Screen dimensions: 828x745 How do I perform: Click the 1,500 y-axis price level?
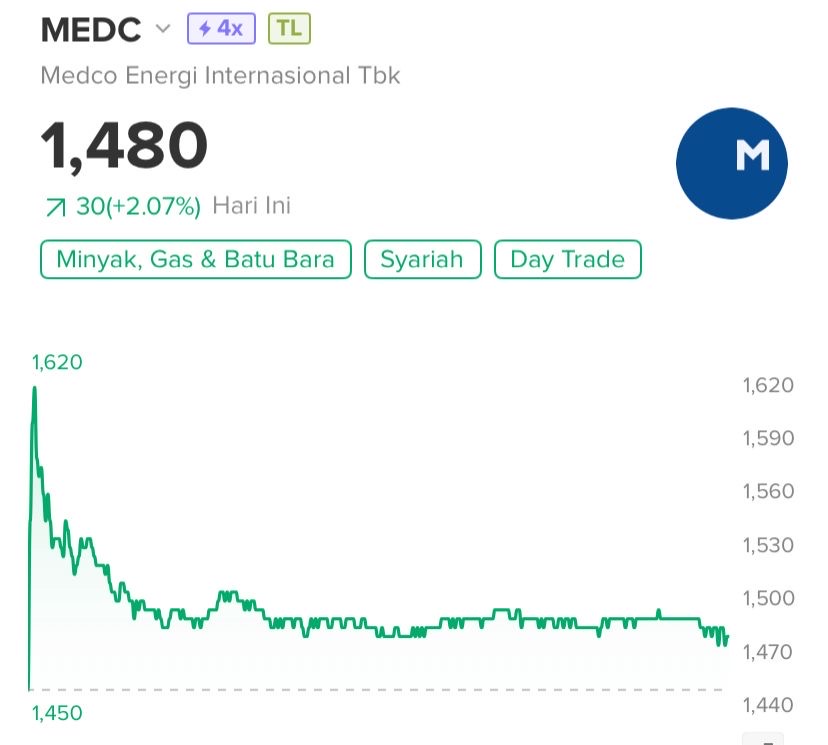[768, 598]
